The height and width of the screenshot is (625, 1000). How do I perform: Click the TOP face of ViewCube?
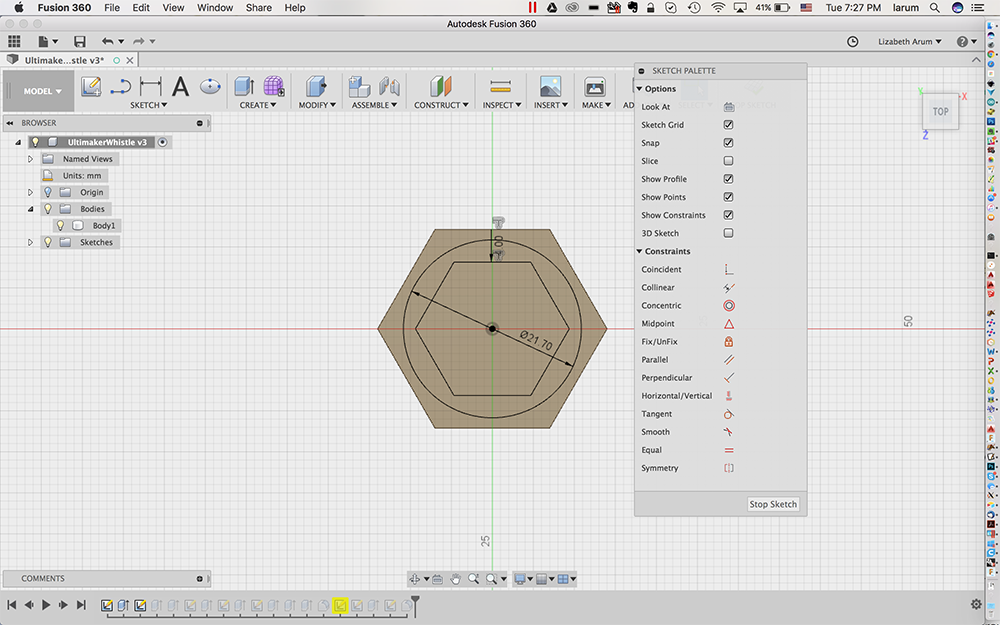[x=941, y=112]
